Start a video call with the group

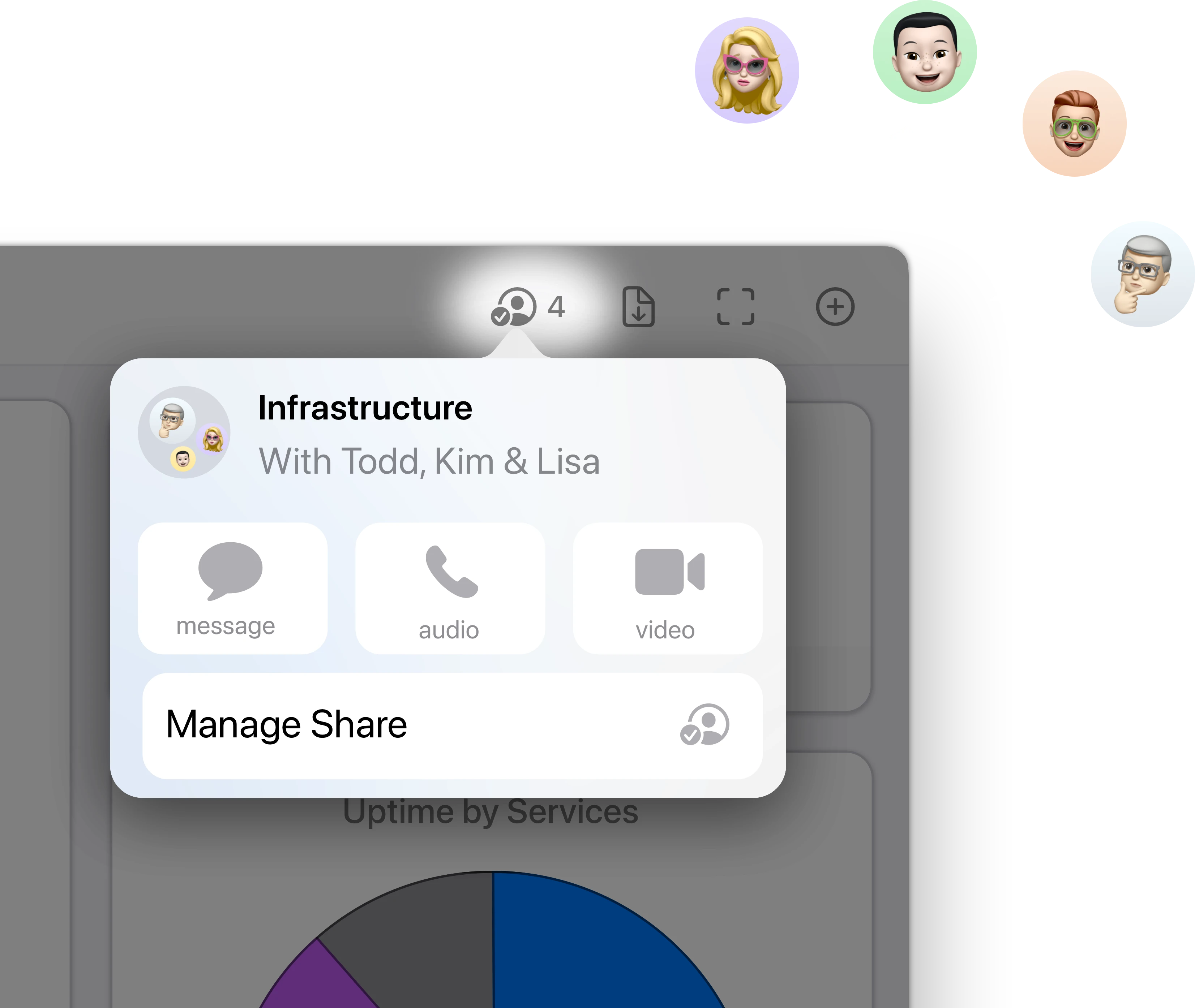[667, 588]
